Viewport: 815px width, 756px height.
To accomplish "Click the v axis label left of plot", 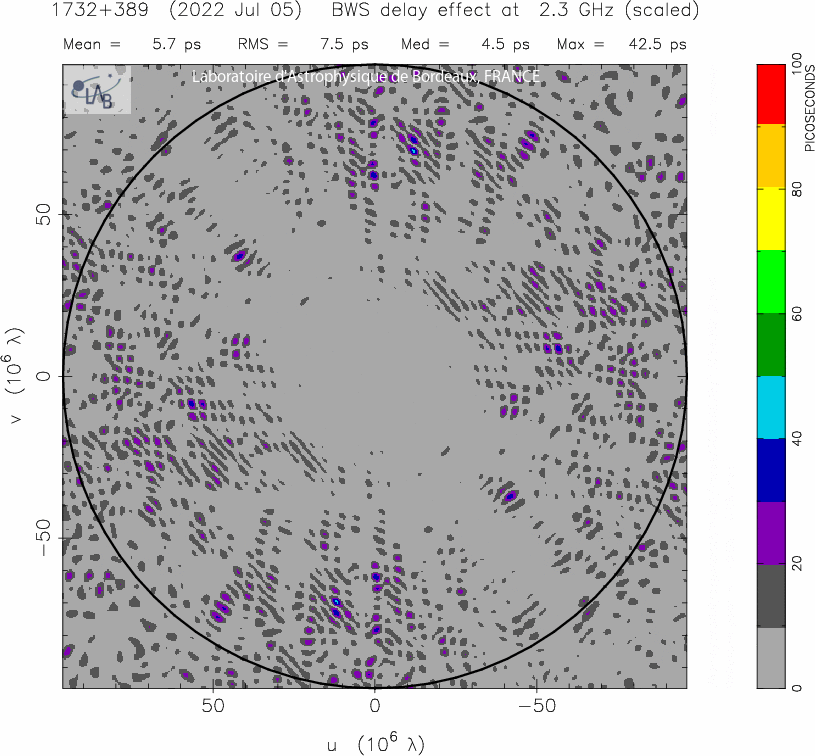I will 16,376.
